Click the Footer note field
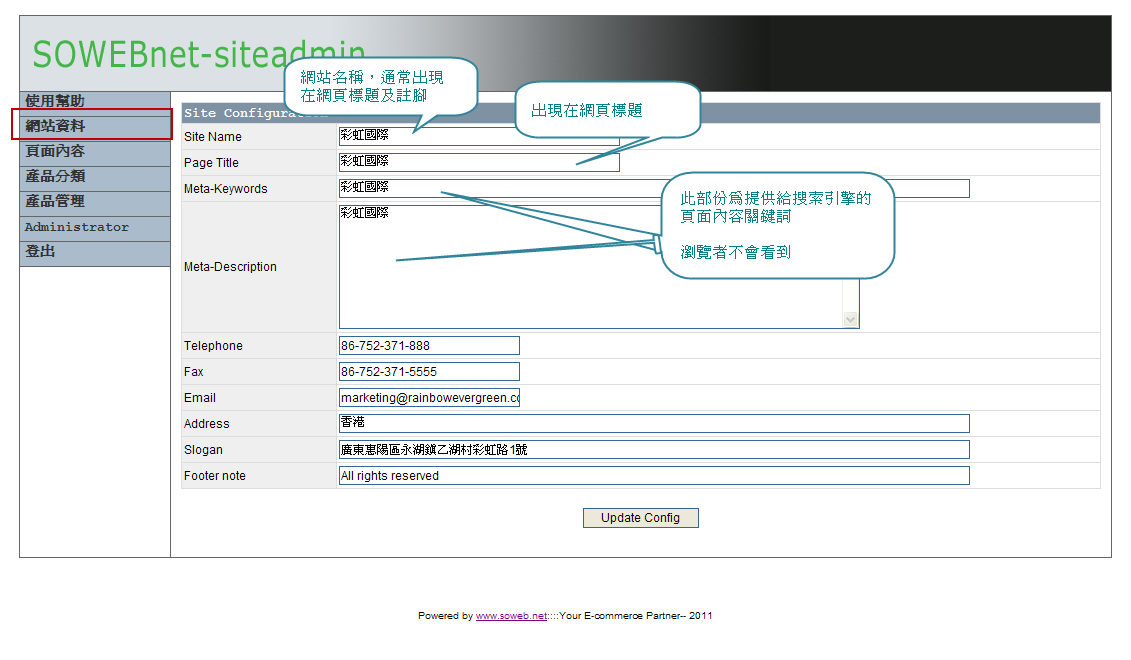The height and width of the screenshot is (660, 1131). click(x=600, y=475)
